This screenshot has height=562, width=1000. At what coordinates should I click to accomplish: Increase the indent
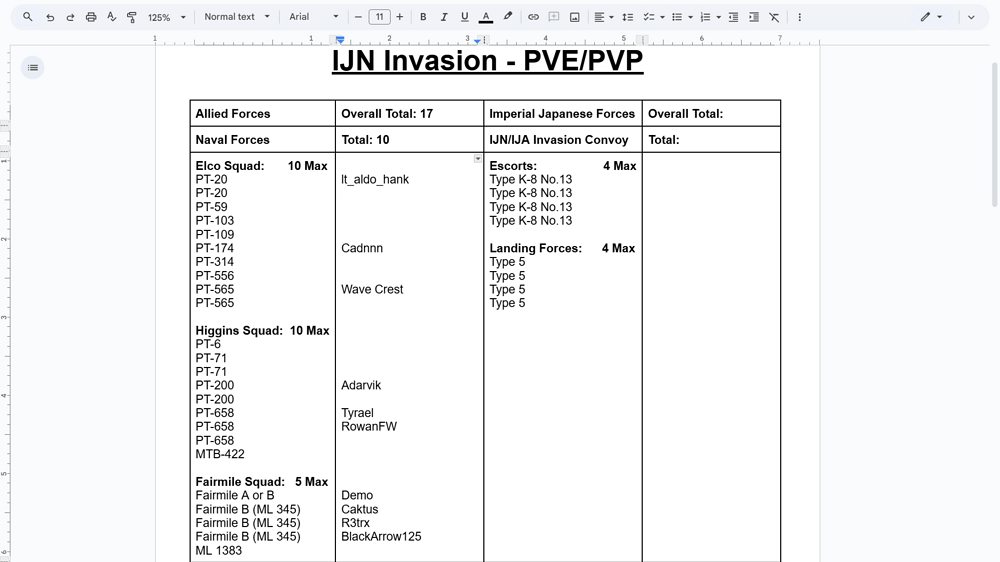pyautogui.click(x=754, y=17)
